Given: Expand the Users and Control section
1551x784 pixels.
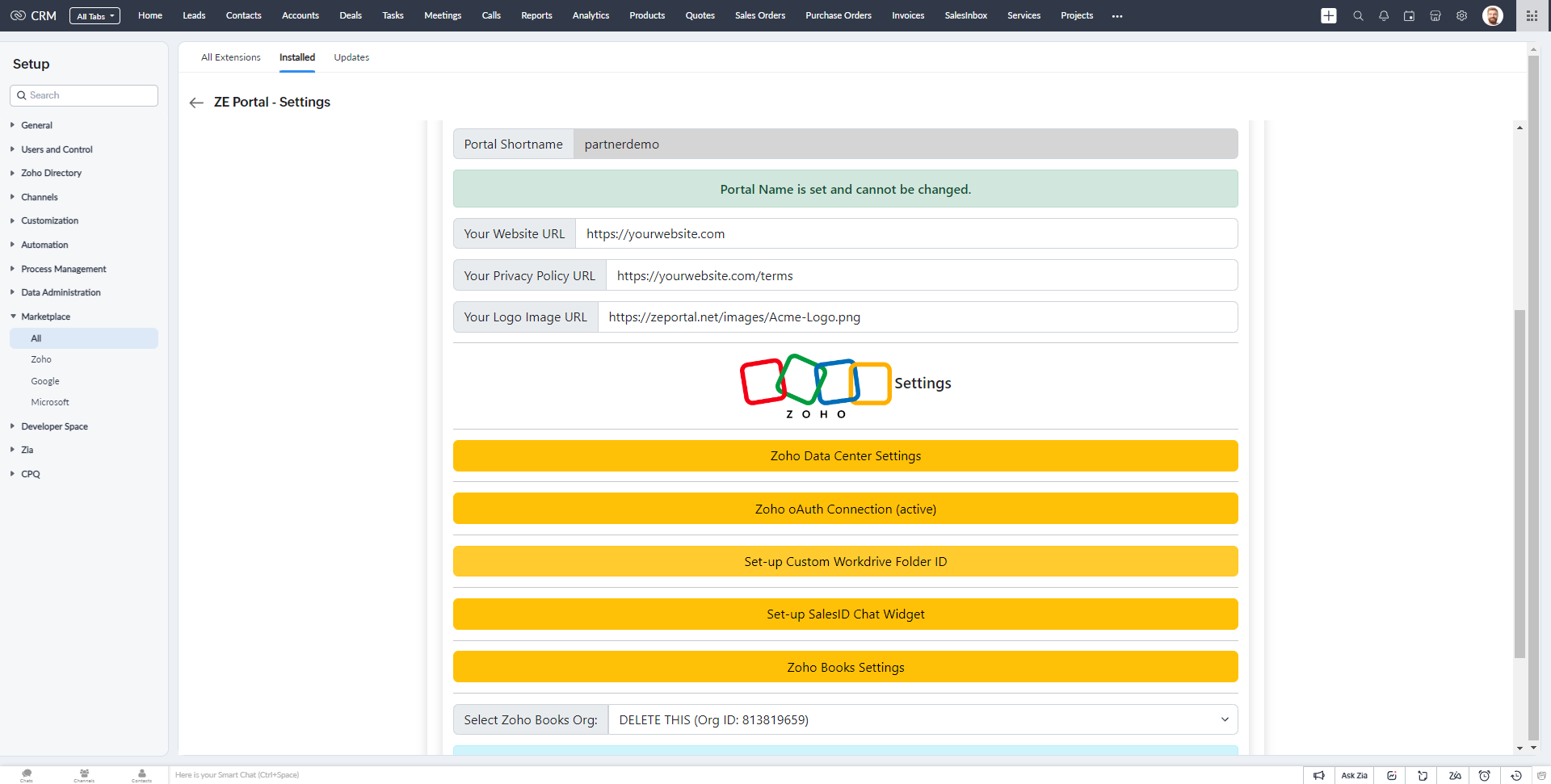Looking at the screenshot, I should [57, 149].
